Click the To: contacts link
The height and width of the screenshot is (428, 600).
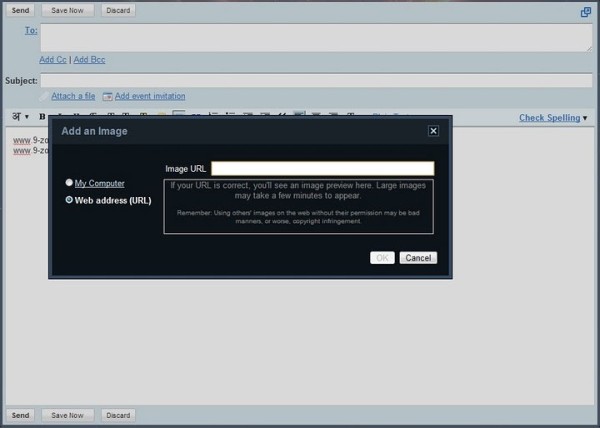pos(30,31)
